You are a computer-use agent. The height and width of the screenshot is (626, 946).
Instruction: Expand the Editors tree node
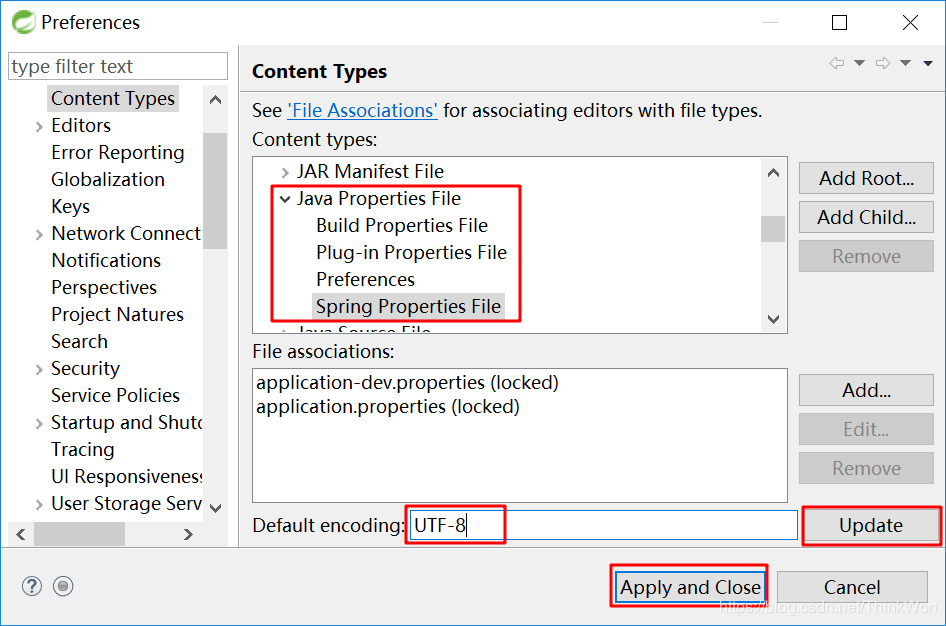(39, 126)
